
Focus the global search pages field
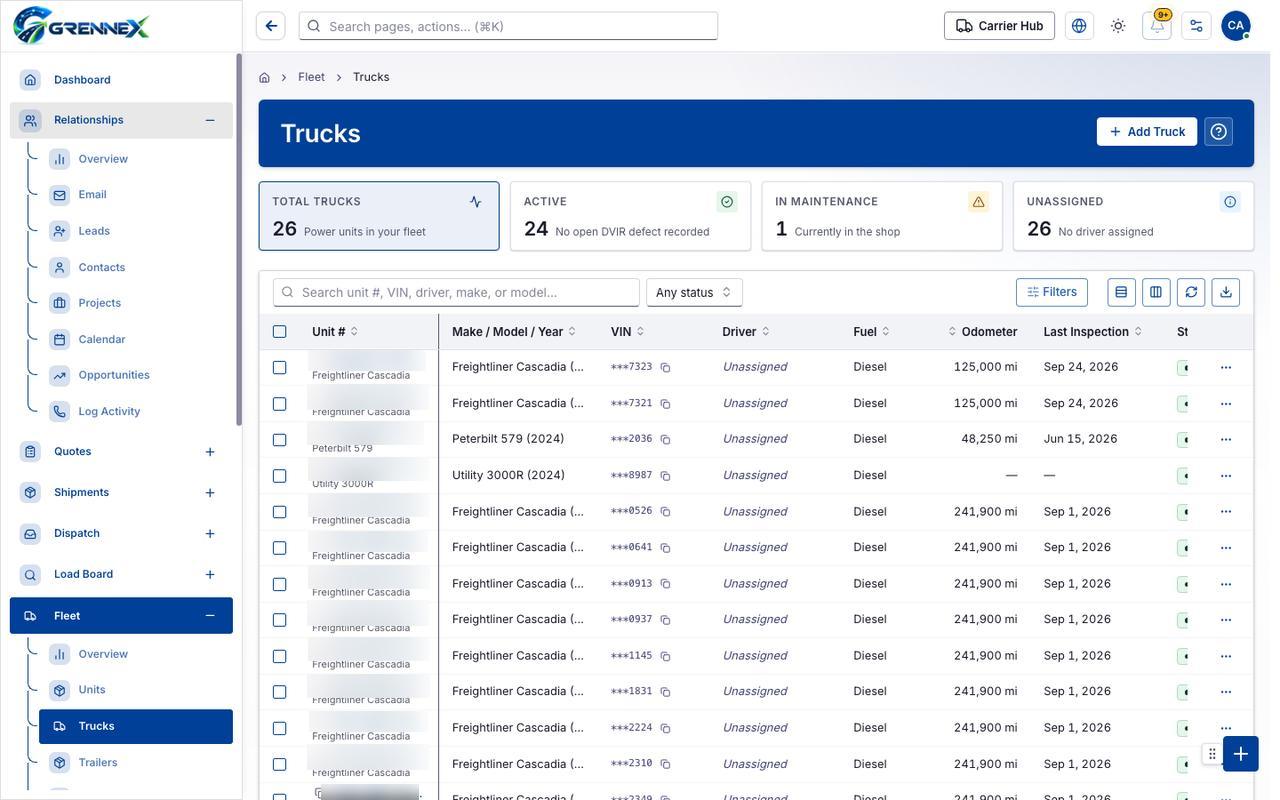(508, 26)
